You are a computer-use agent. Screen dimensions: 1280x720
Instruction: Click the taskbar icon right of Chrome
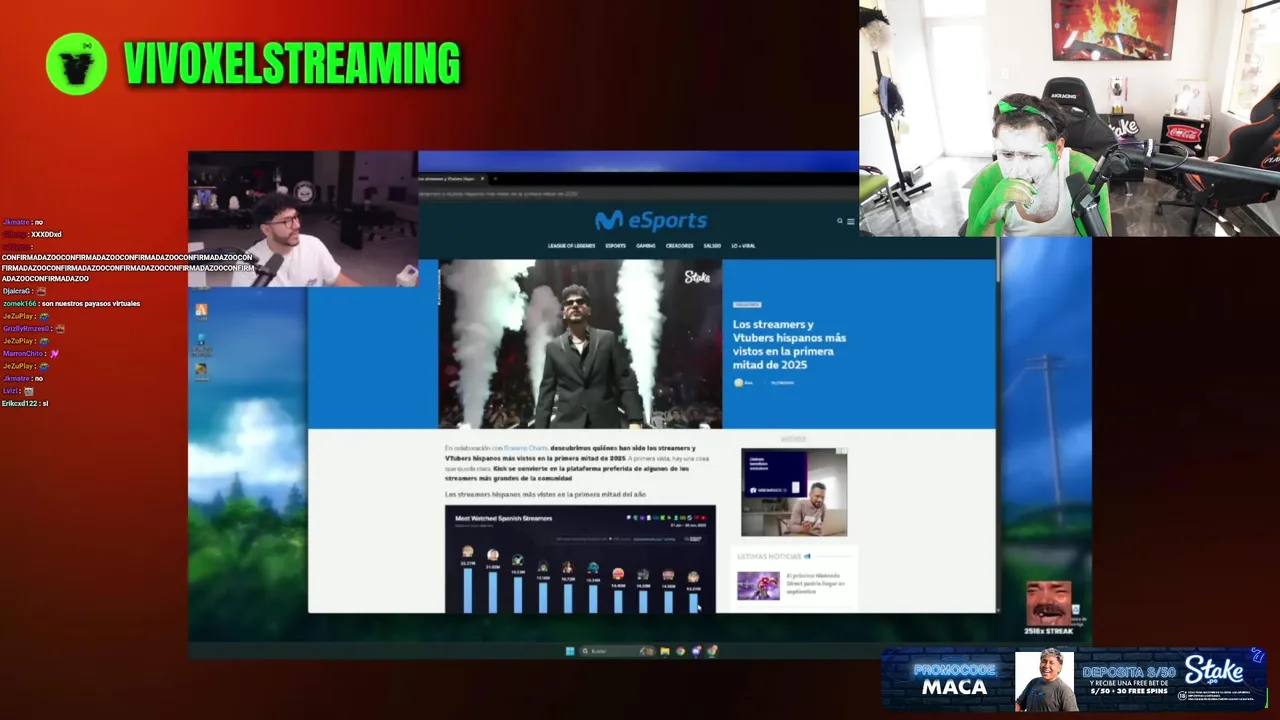[x=696, y=651]
